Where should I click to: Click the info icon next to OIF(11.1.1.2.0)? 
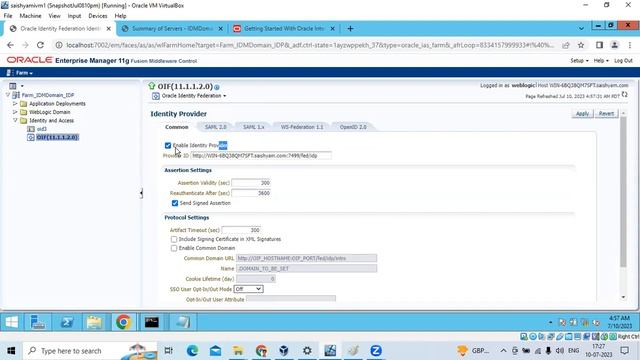pyautogui.click(x=217, y=87)
